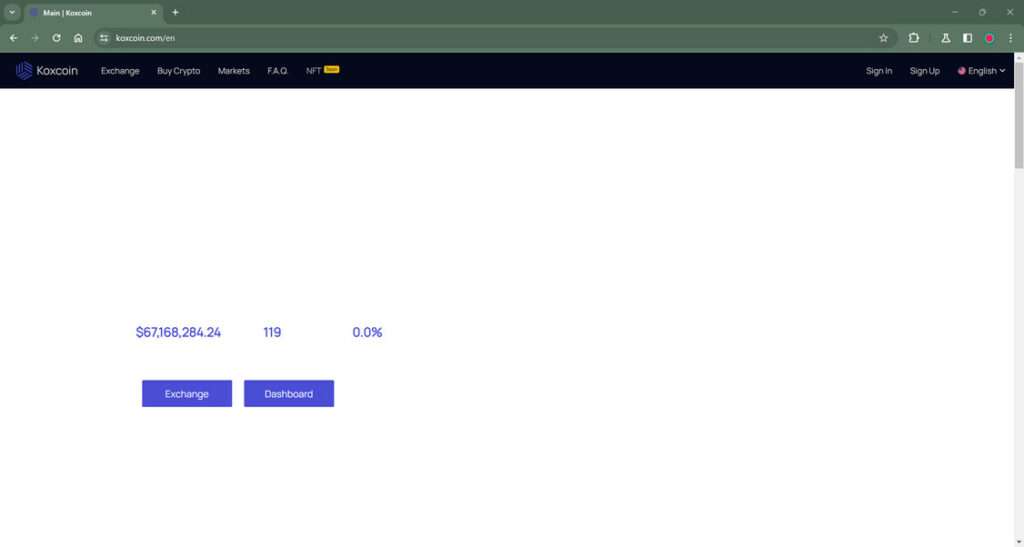Click the blue Dashboard button

coord(289,394)
